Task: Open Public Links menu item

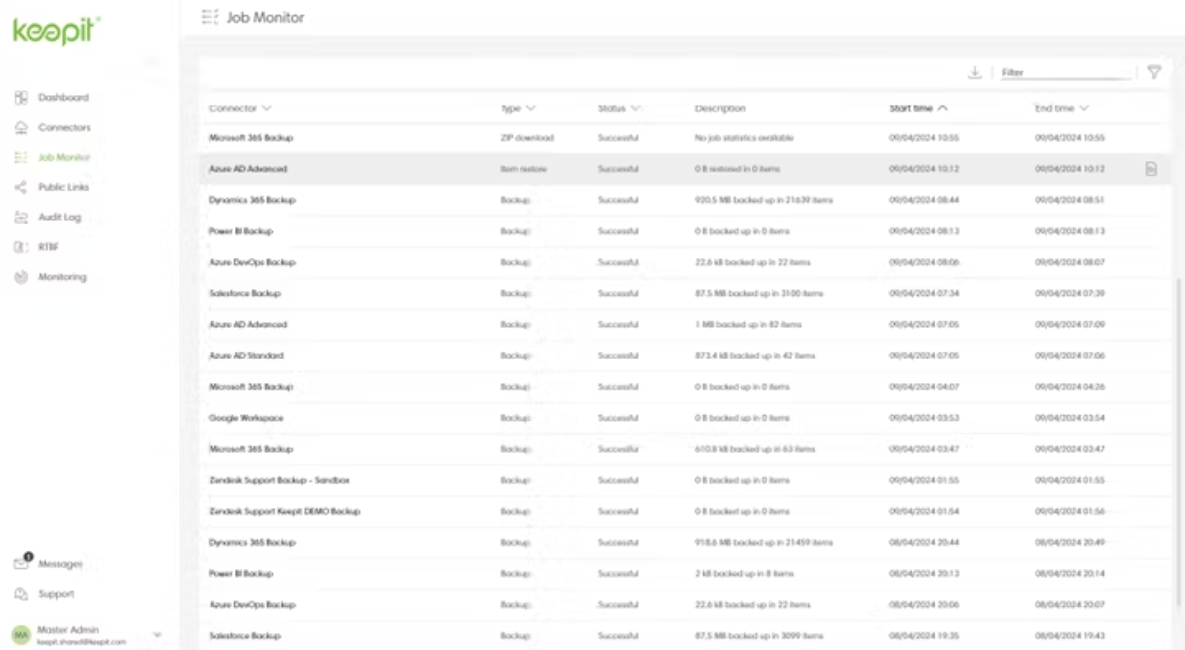Action: point(63,187)
